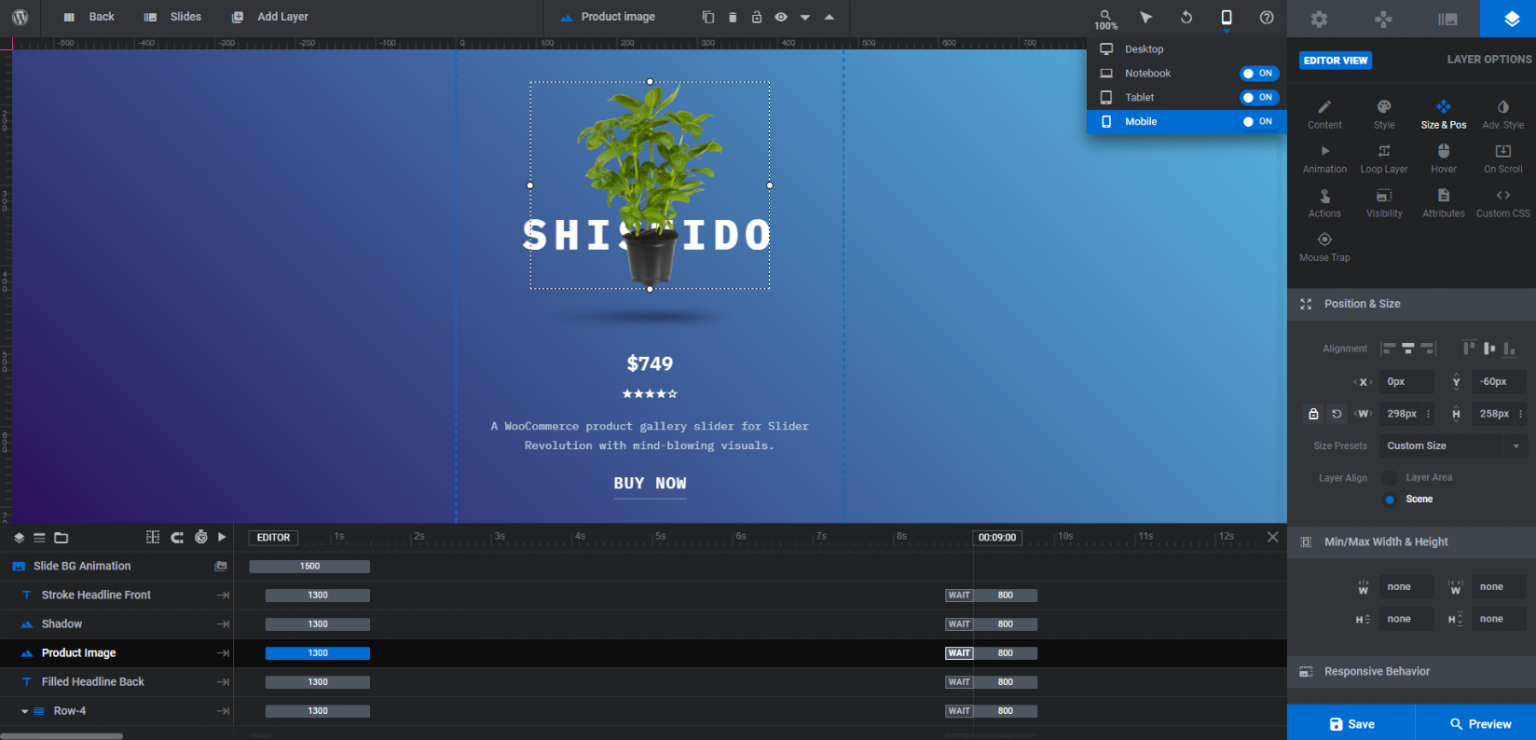The image size is (1536, 740).
Task: Open the Animation options panel
Action: 1324,157
